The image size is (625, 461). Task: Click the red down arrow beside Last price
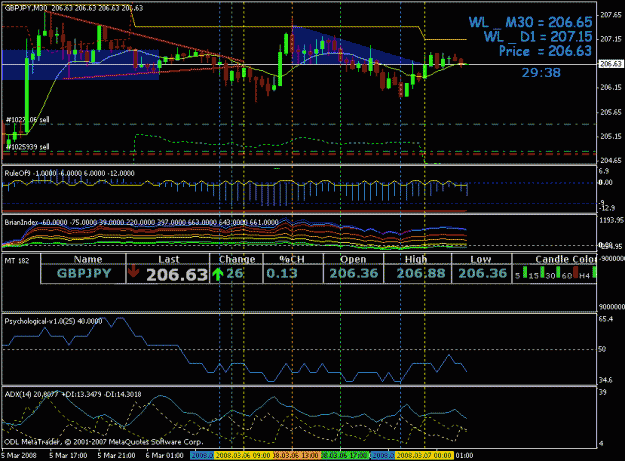pos(134,272)
